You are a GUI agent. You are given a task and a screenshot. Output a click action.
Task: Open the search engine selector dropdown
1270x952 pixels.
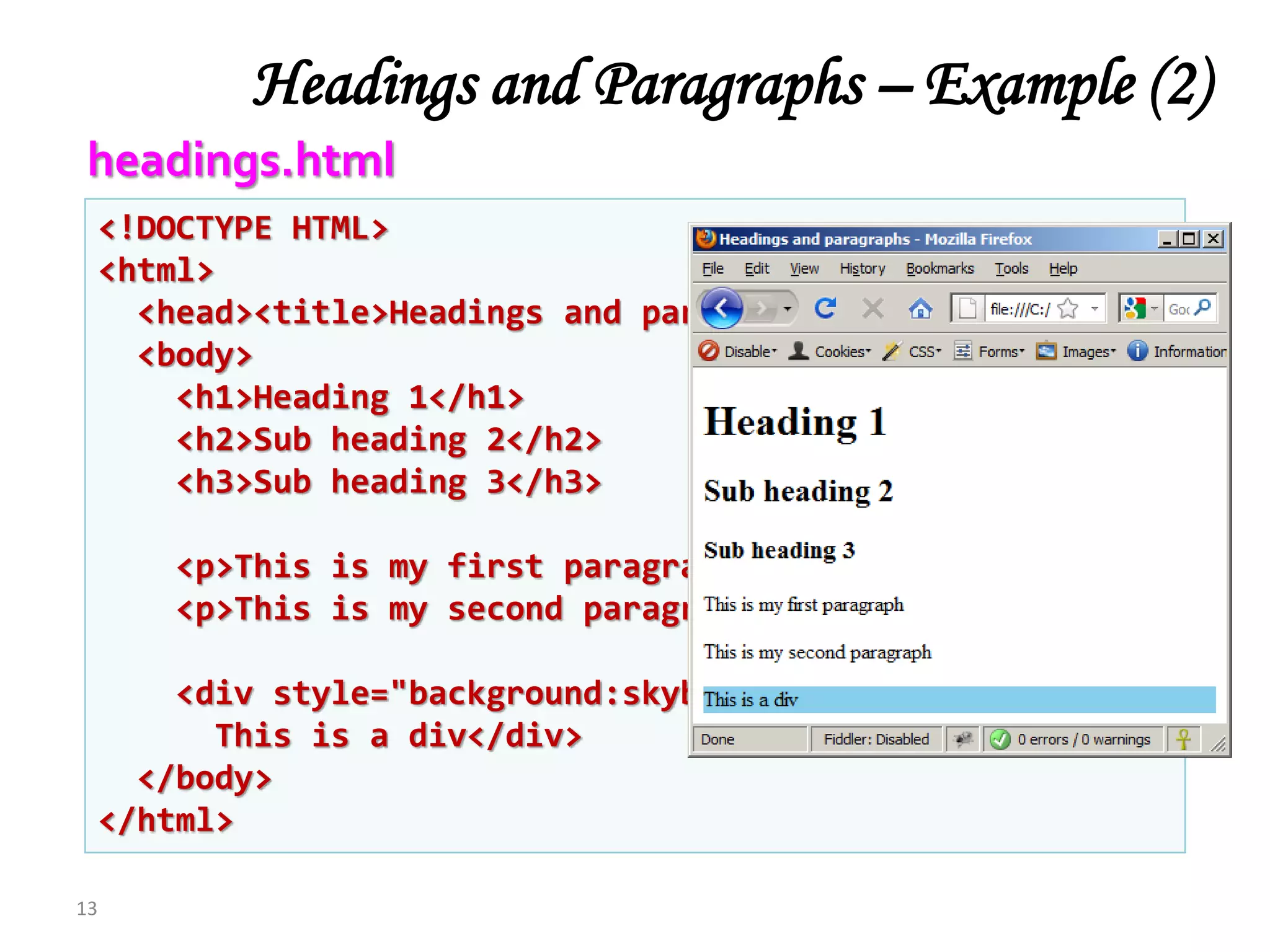[x=1154, y=308]
